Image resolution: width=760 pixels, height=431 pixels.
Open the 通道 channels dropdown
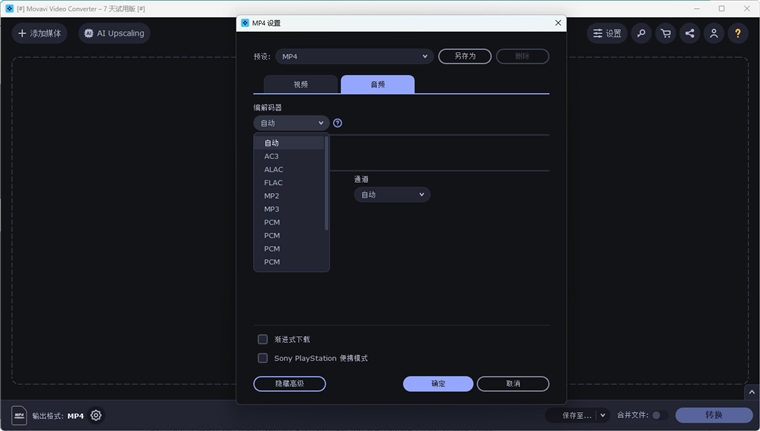(392, 194)
